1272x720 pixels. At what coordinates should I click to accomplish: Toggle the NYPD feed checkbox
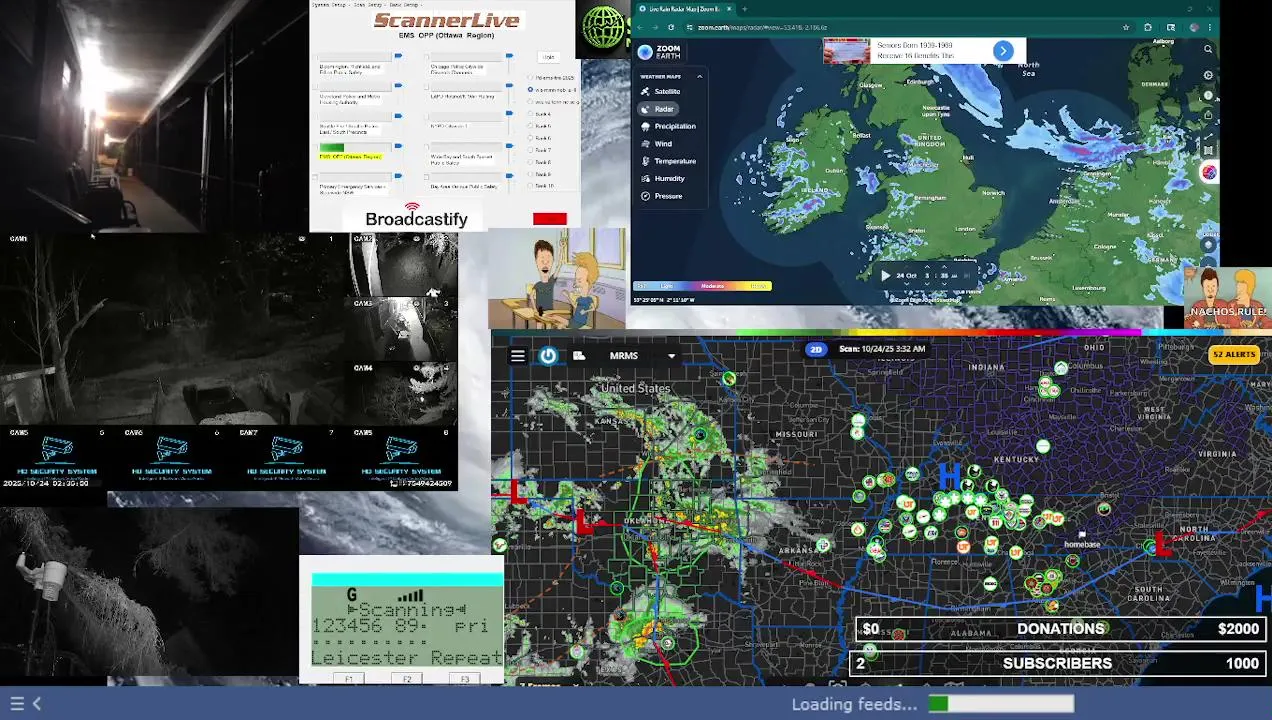[427, 117]
